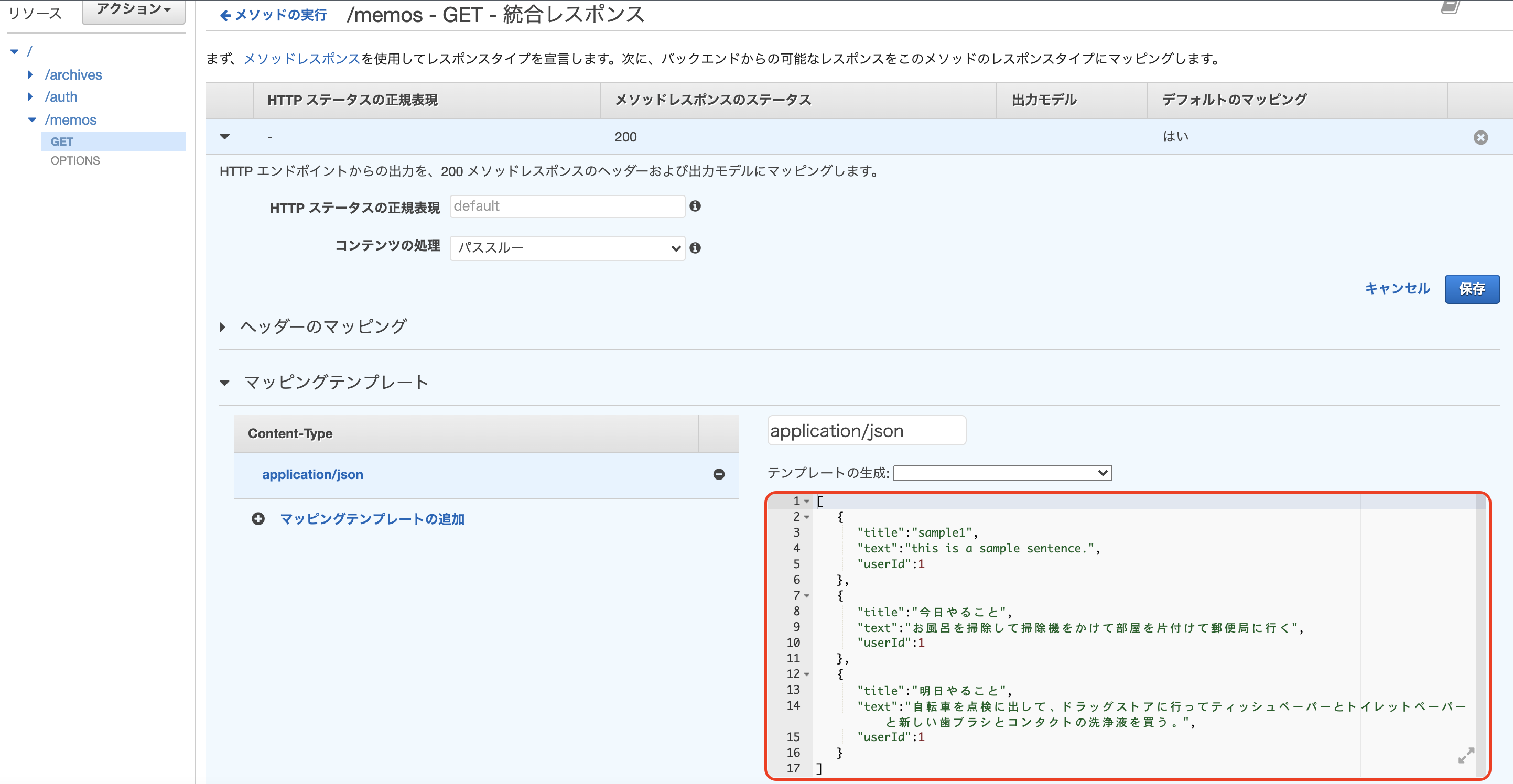This screenshot has height=784, width=1513.
Task: Select the /archives resource
Action: pyautogui.click(x=73, y=74)
